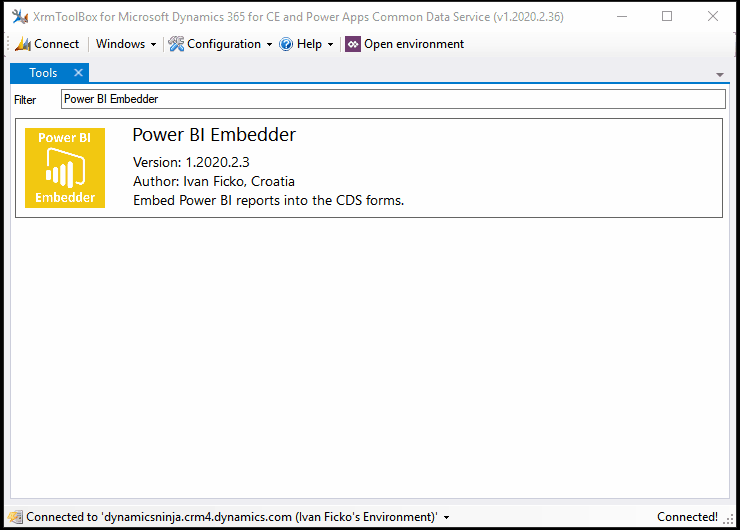
Task: Focus the Filter input field
Action: 393,99
